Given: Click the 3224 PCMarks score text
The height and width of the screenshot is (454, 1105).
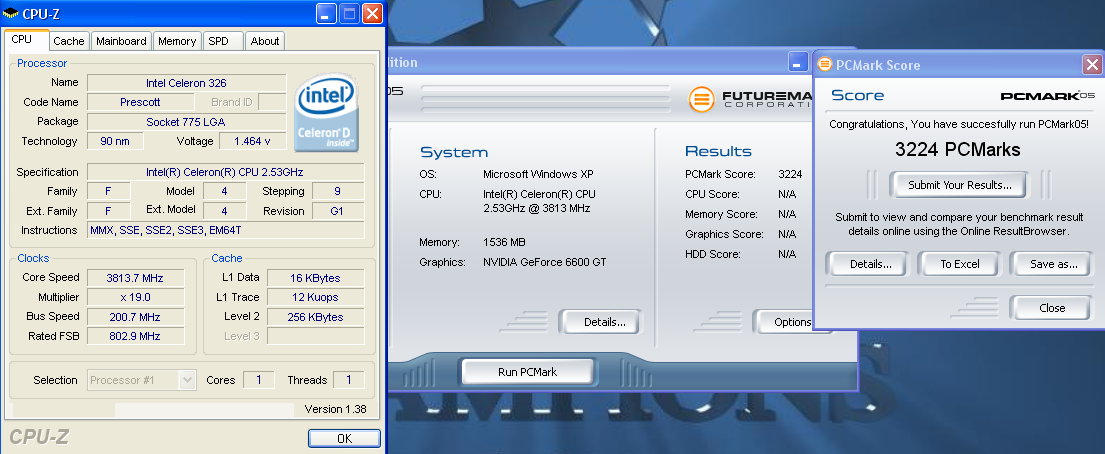Looking at the screenshot, I should [958, 149].
